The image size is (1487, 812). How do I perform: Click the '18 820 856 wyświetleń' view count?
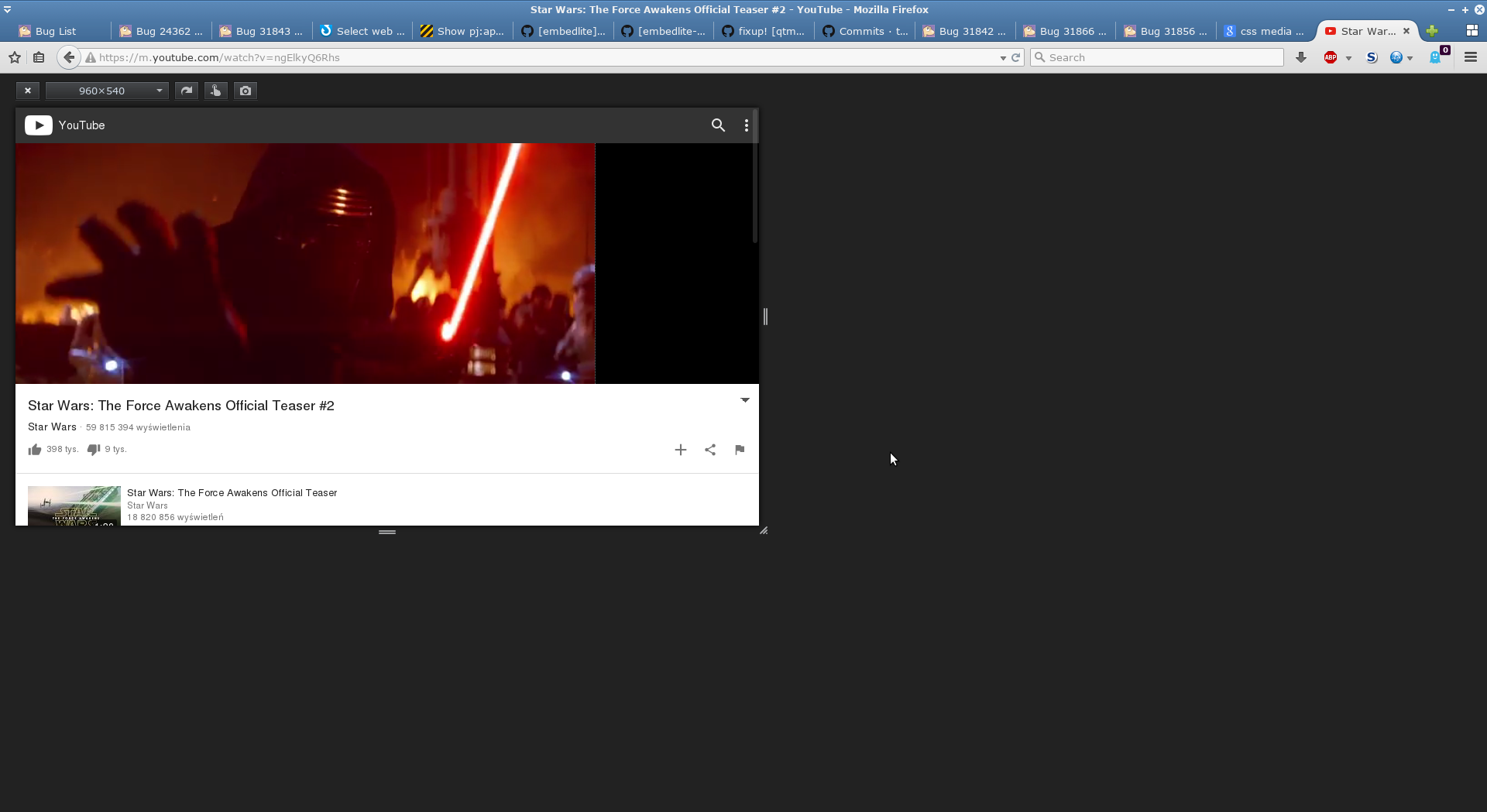point(175,517)
